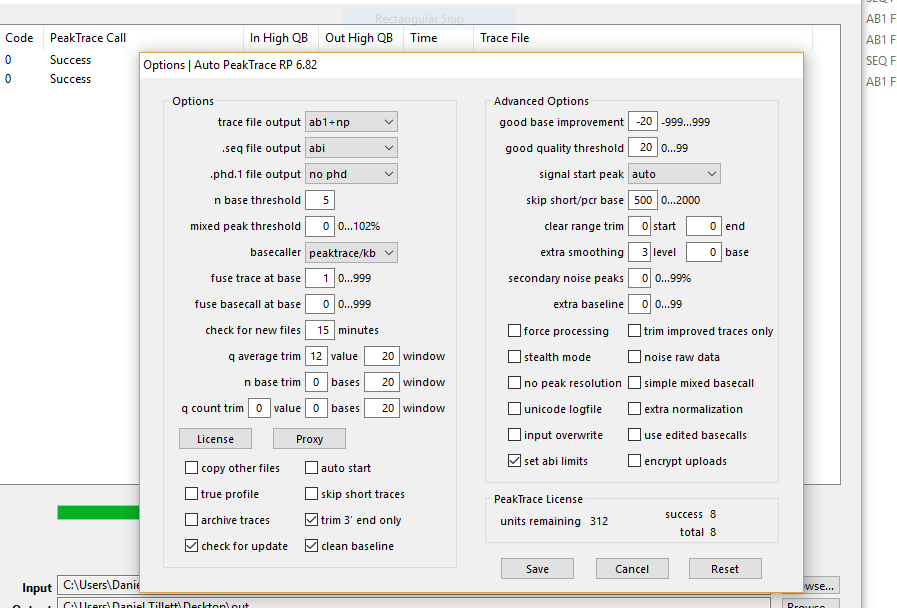Click the n base threshold field
Viewport: 897px width, 608px height.
(320, 200)
